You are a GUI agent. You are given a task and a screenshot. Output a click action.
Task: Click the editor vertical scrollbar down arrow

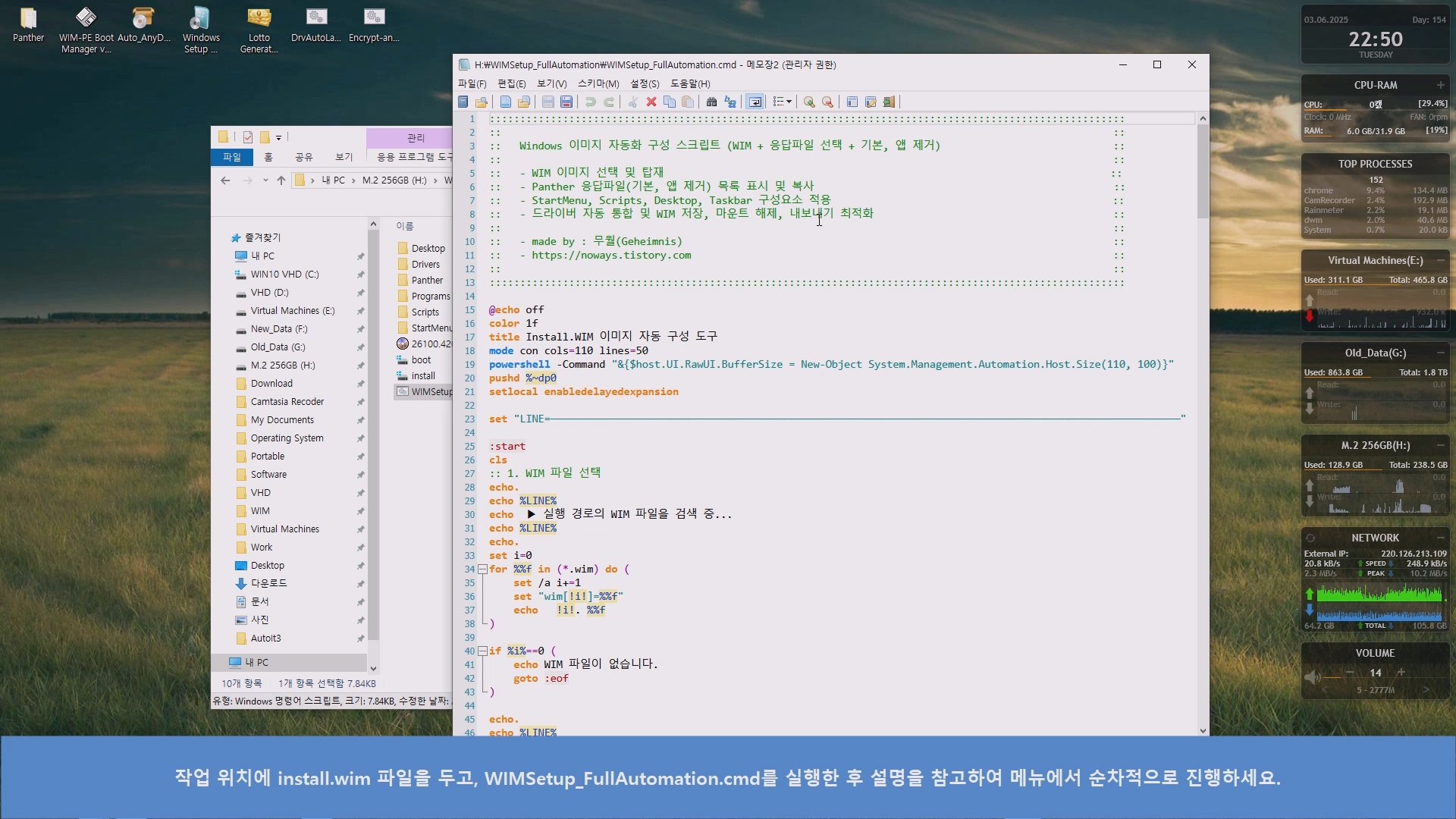1203,730
